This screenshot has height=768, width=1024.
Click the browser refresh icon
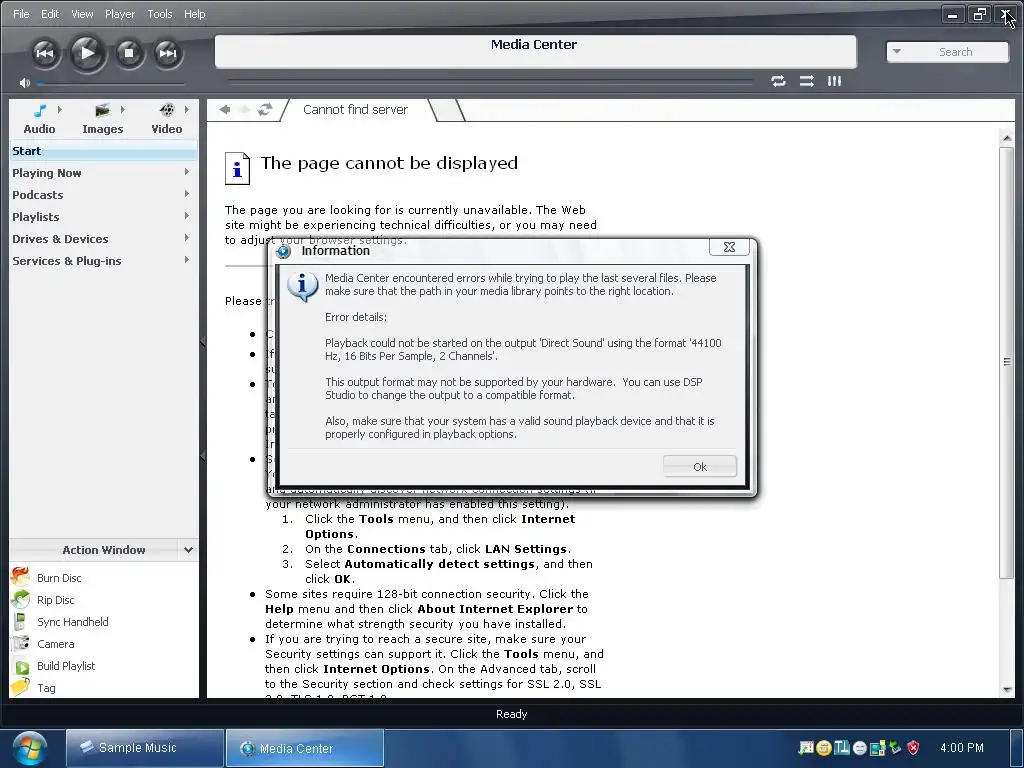tap(264, 110)
